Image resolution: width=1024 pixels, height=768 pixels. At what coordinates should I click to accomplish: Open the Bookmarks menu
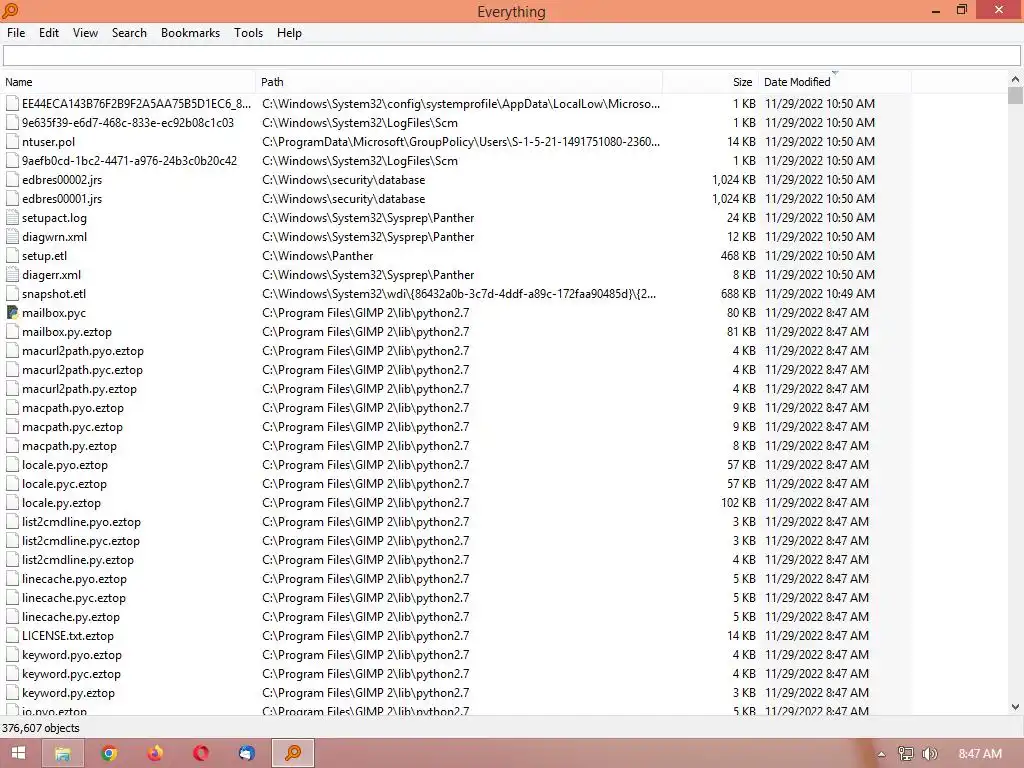190,33
